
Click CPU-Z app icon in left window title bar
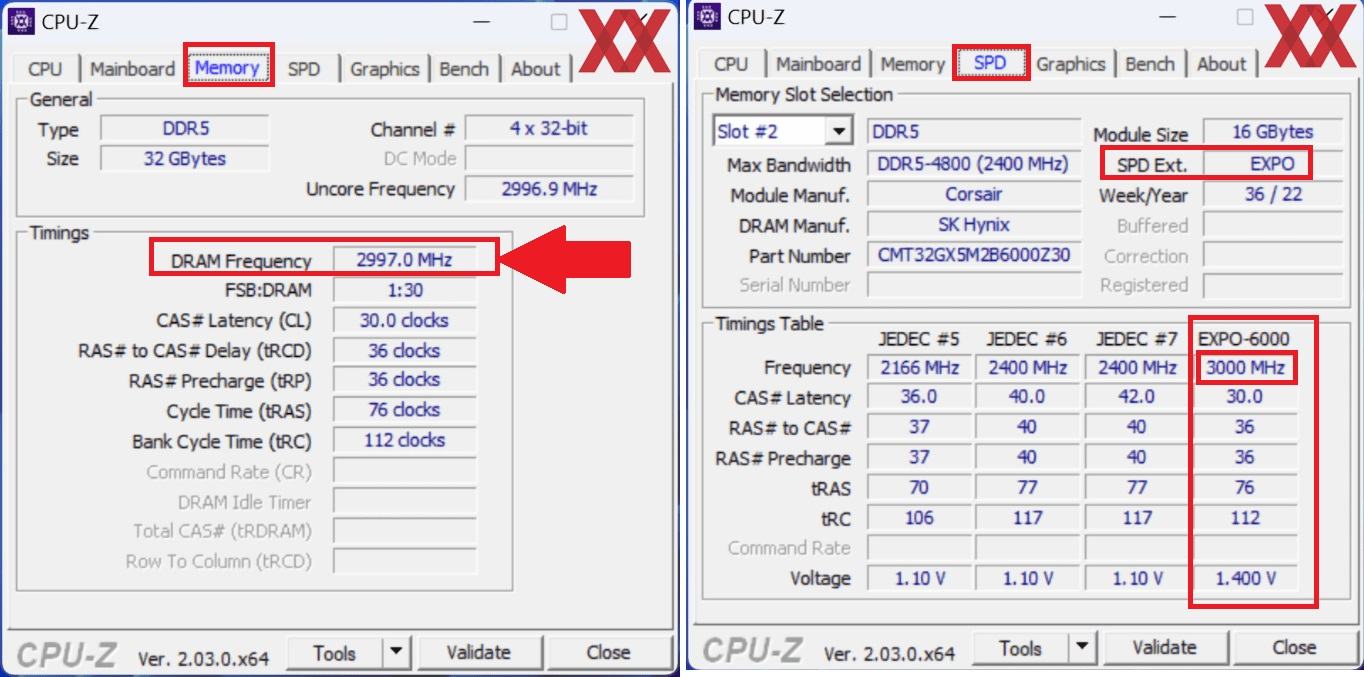click(21, 21)
